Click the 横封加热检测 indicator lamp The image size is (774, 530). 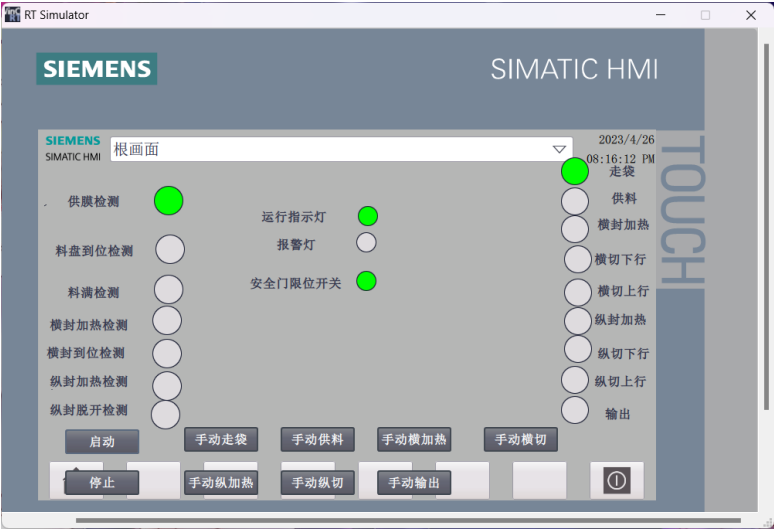coord(167,321)
